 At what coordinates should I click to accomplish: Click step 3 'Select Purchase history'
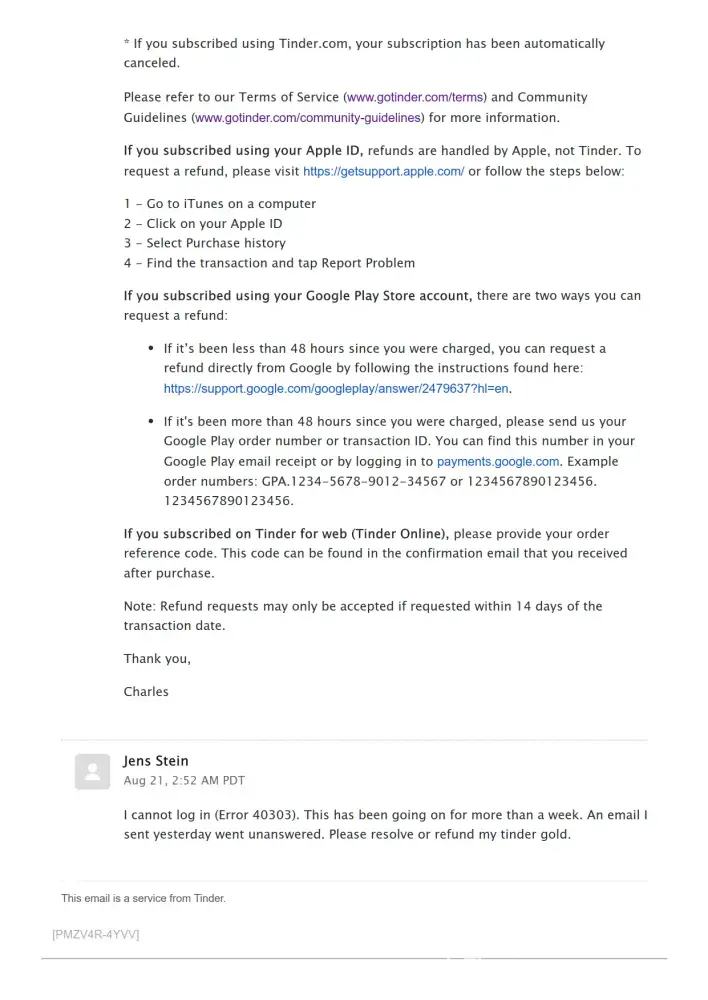205,243
